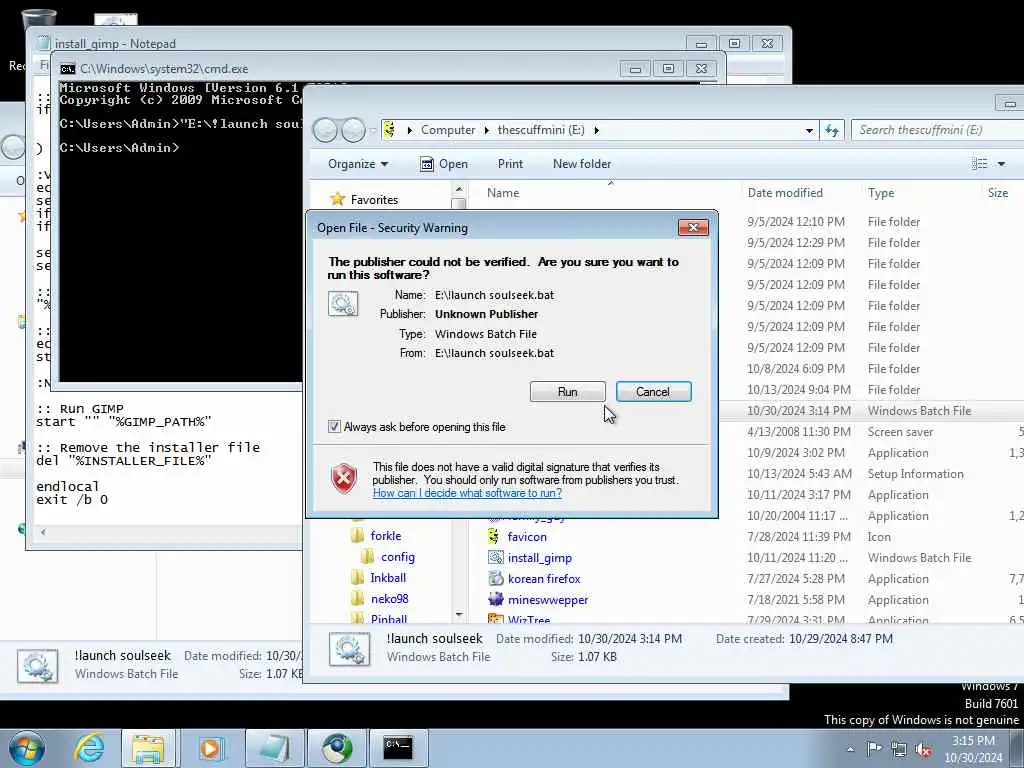Click the taskbar clock showing 3:15 PM
The width and height of the screenshot is (1024, 768).
(x=973, y=749)
